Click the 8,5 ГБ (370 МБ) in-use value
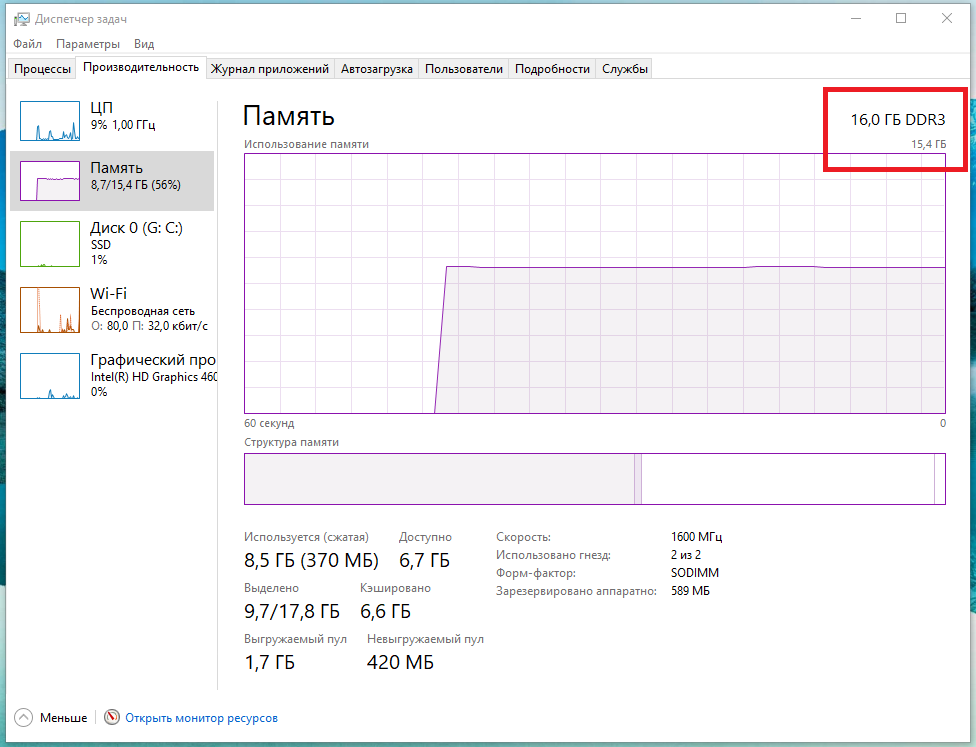Image resolution: width=976 pixels, height=747 pixels. pyautogui.click(x=311, y=560)
